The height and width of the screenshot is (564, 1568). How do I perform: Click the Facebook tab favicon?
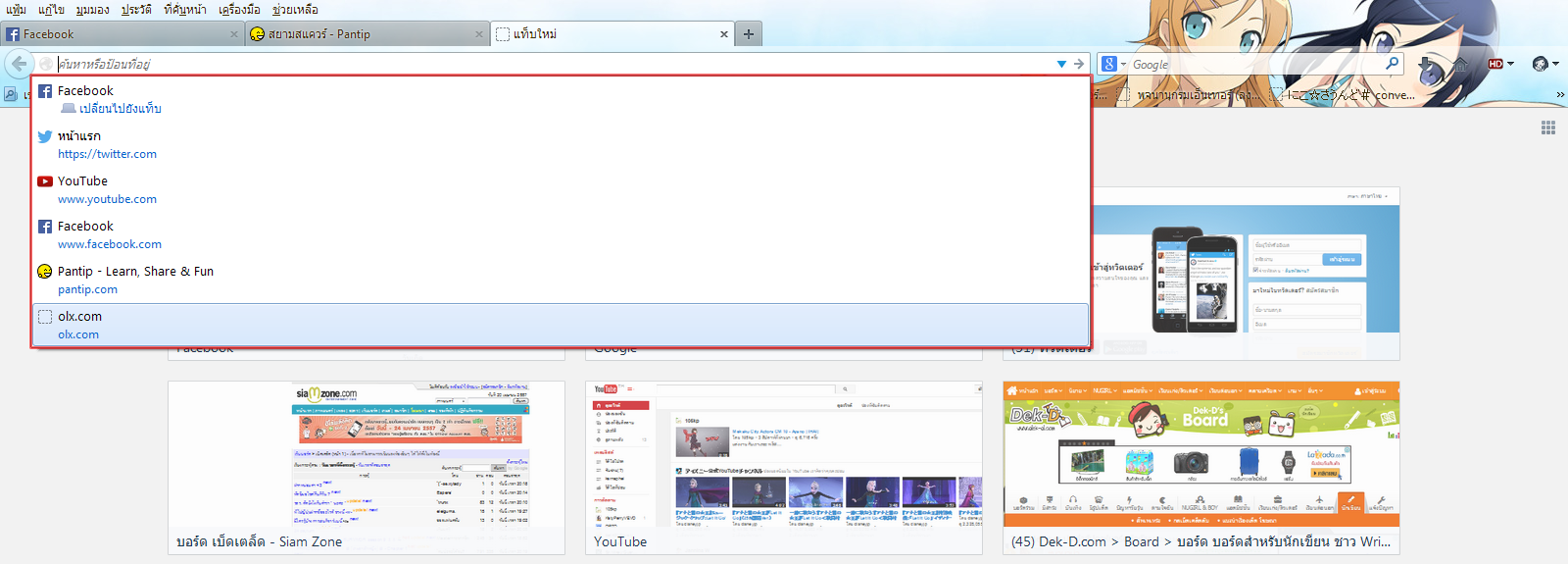13,34
